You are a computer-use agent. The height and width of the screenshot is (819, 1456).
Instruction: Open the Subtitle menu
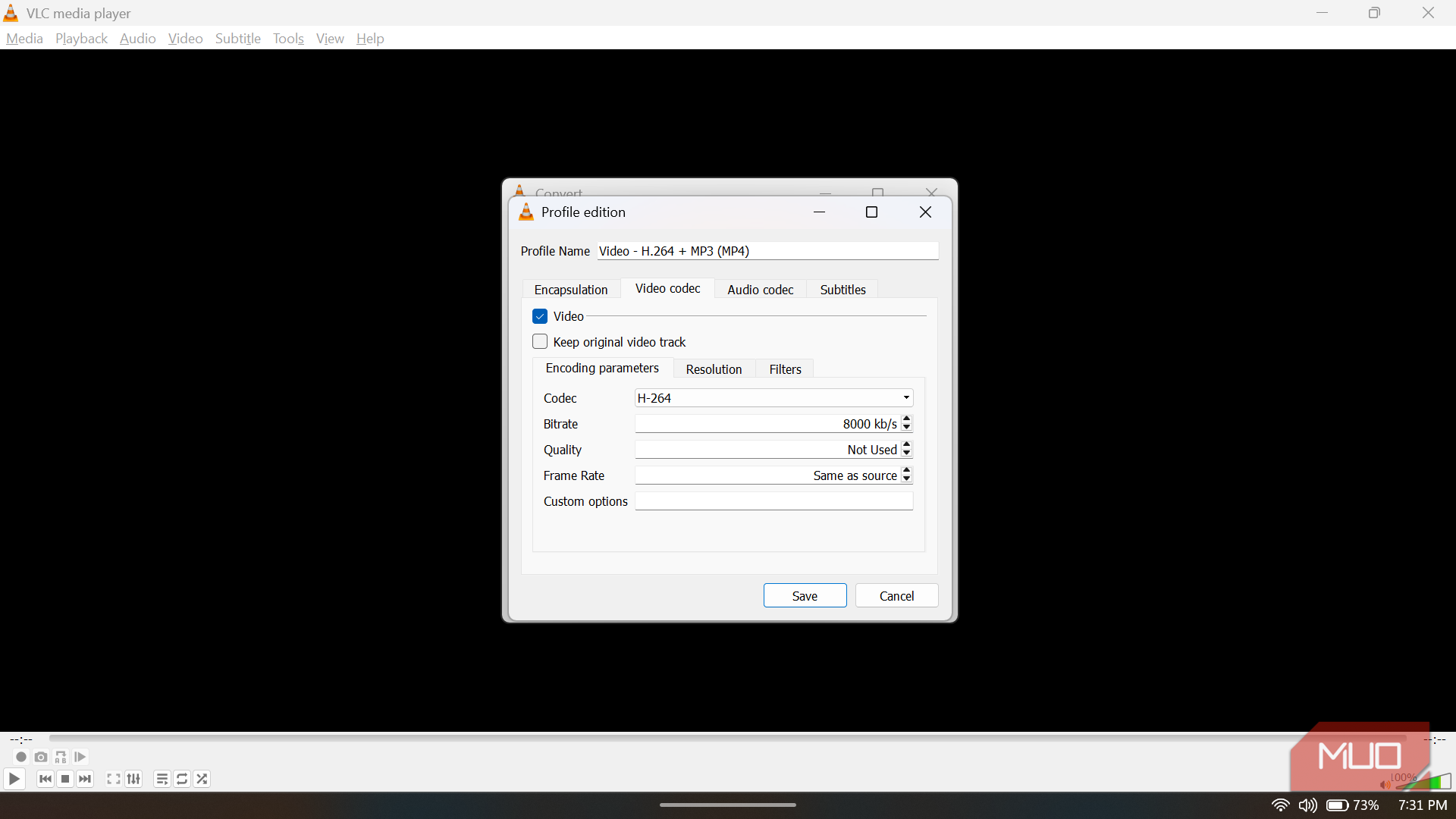237,39
